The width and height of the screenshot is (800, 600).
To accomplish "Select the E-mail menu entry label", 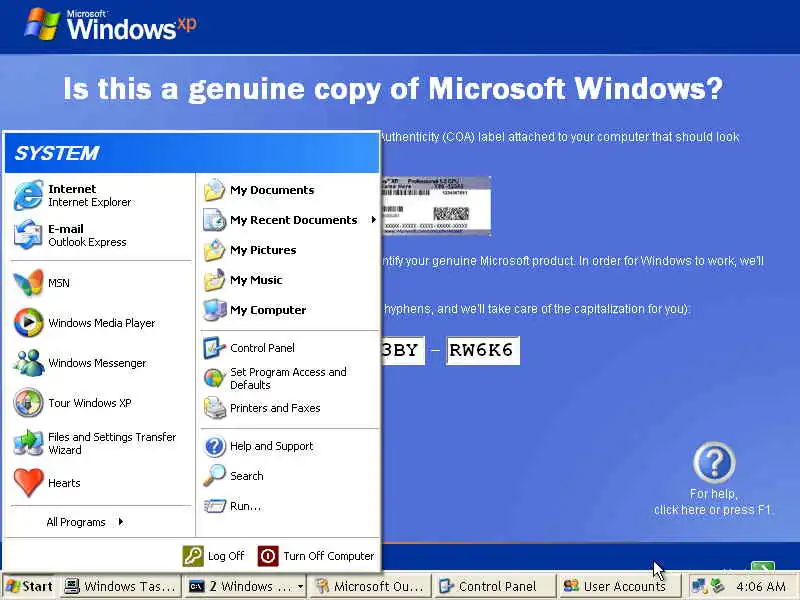I will pyautogui.click(x=66, y=229).
